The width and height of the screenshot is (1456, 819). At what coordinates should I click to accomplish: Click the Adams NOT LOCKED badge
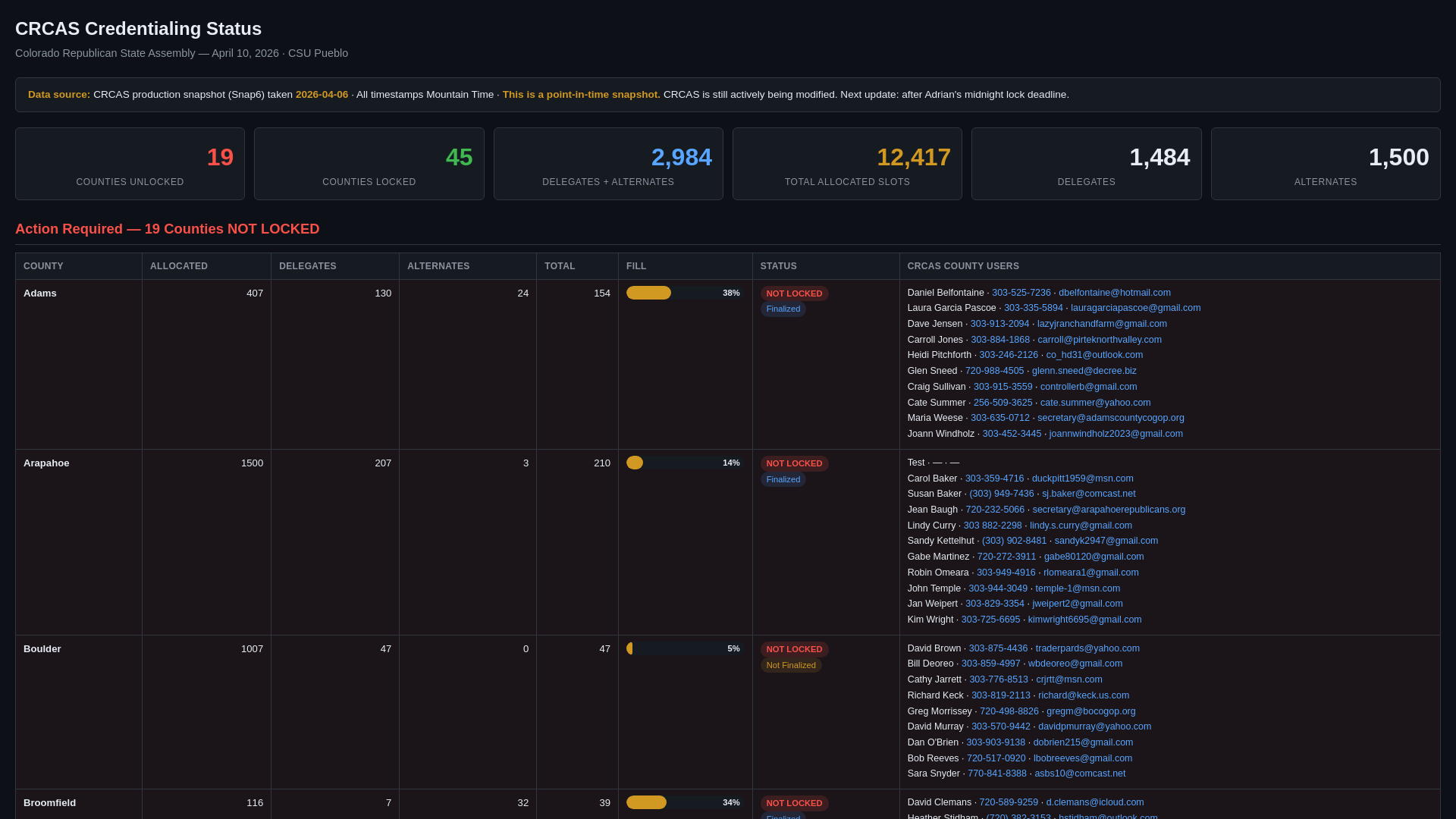794,293
